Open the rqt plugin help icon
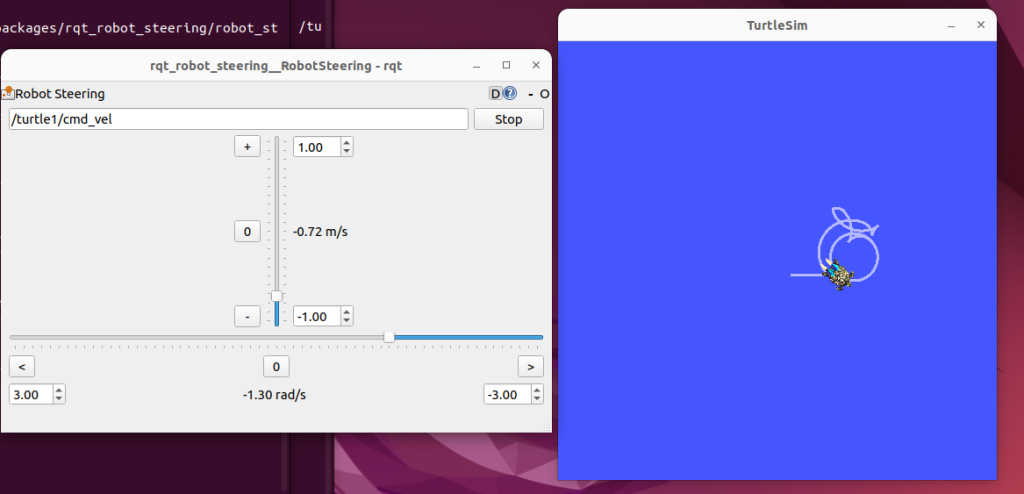The width and height of the screenshot is (1024, 494). coord(510,94)
